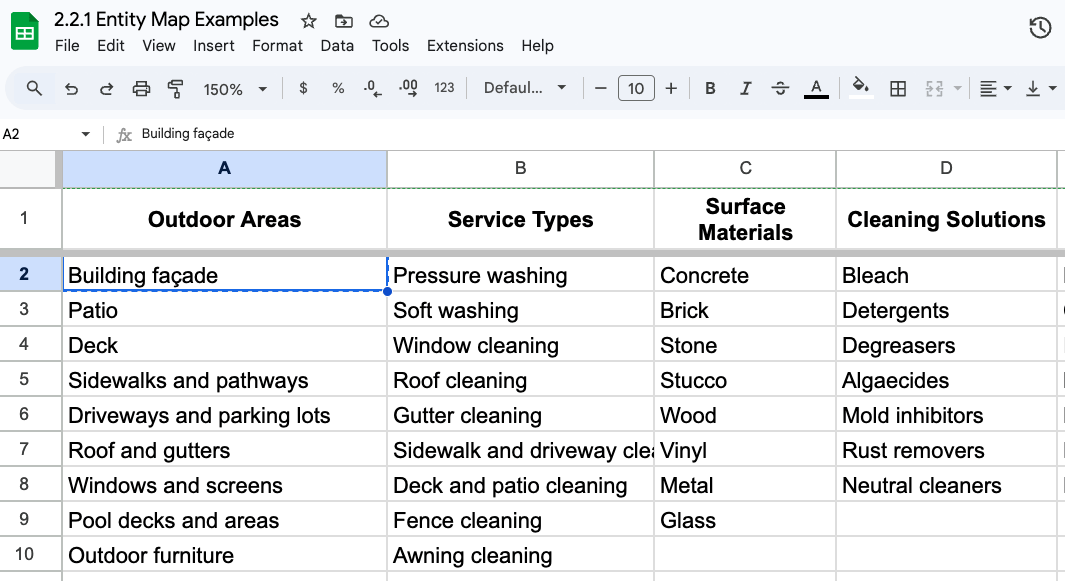Click the Undo icon
This screenshot has width=1065, height=581.
click(70, 88)
